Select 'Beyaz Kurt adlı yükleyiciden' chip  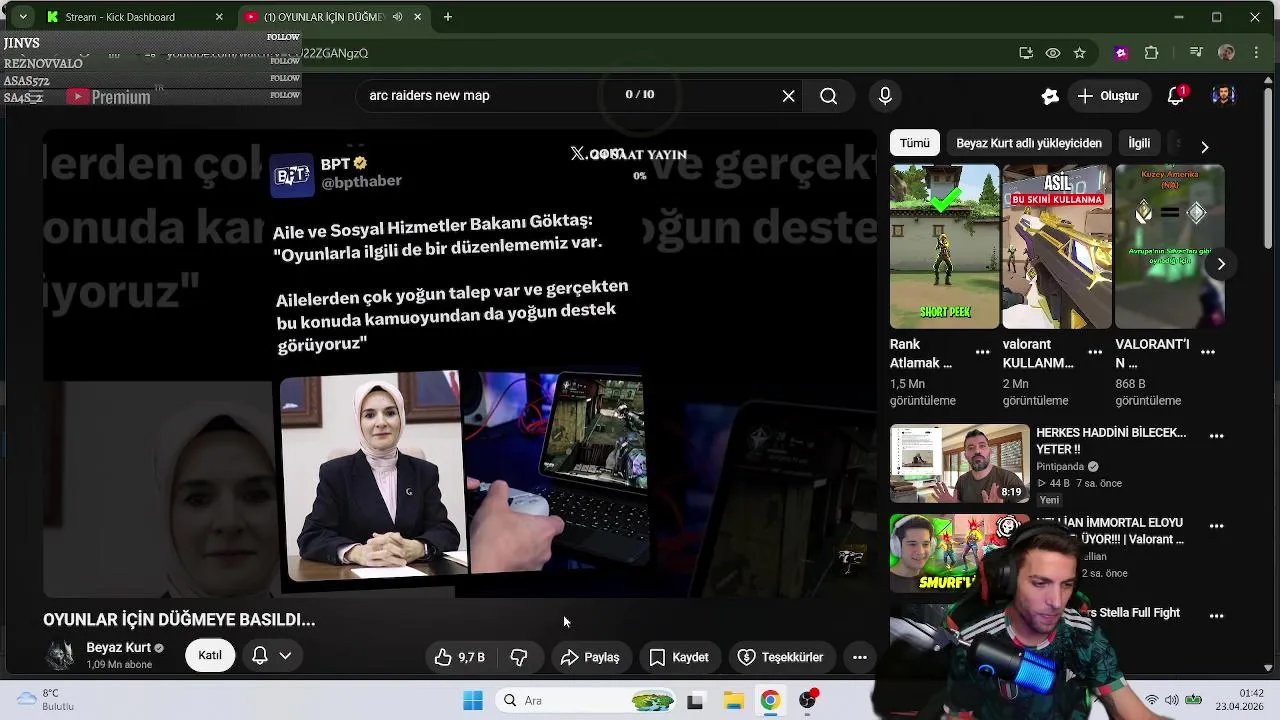[1028, 143]
